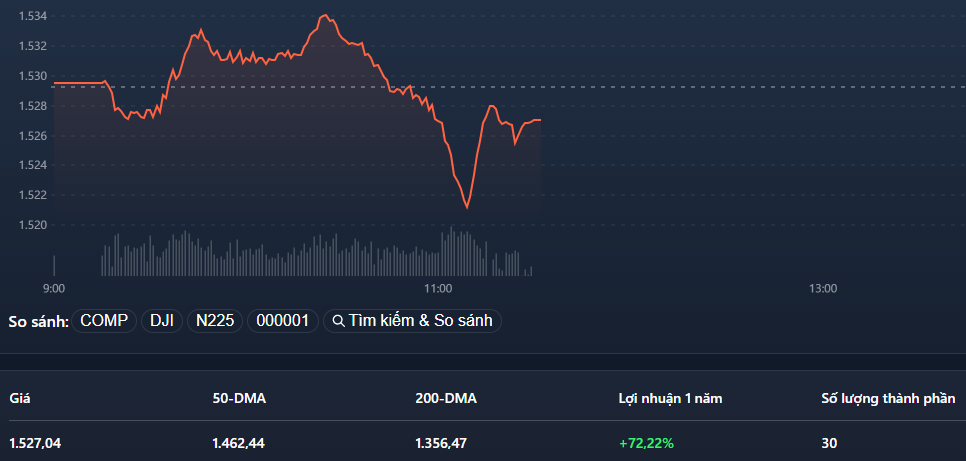966x461 pixels.
Task: Click the volume bars below the chart
Action: pyautogui.click(x=300, y=257)
